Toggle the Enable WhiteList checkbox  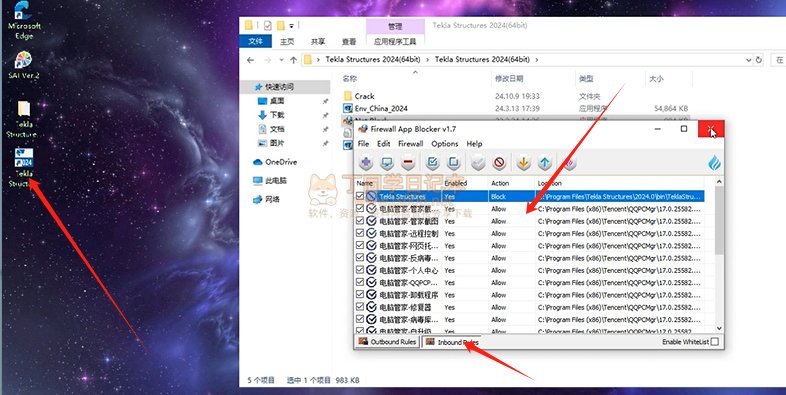(715, 342)
